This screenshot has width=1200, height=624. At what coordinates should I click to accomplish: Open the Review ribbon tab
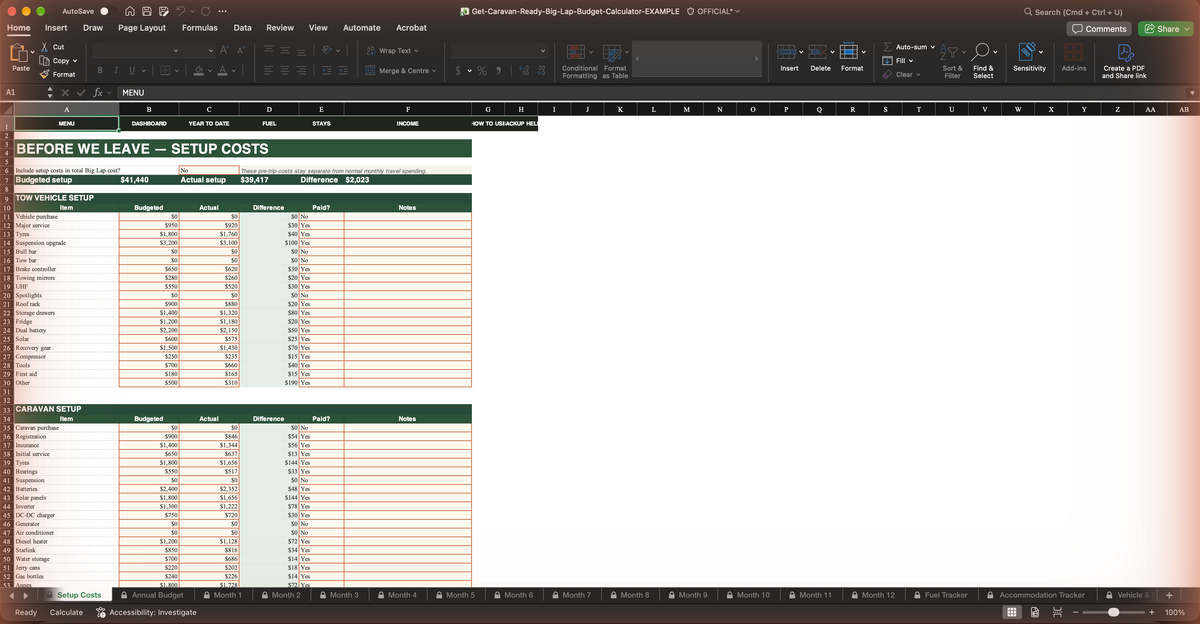tap(280, 28)
